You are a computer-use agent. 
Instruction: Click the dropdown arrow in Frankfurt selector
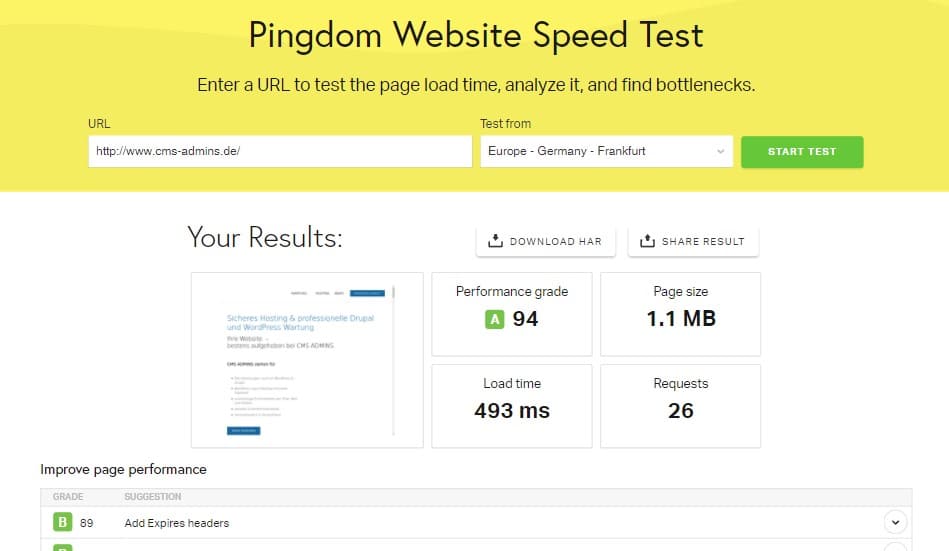[x=720, y=151]
